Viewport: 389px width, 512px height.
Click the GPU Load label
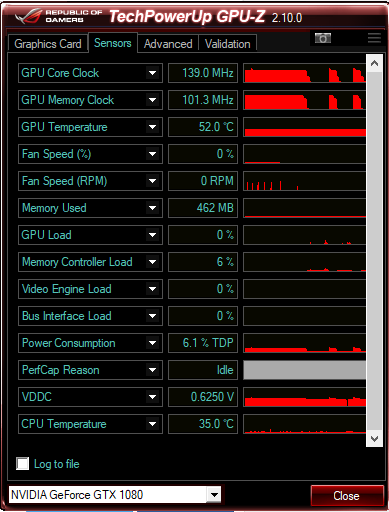46,235
